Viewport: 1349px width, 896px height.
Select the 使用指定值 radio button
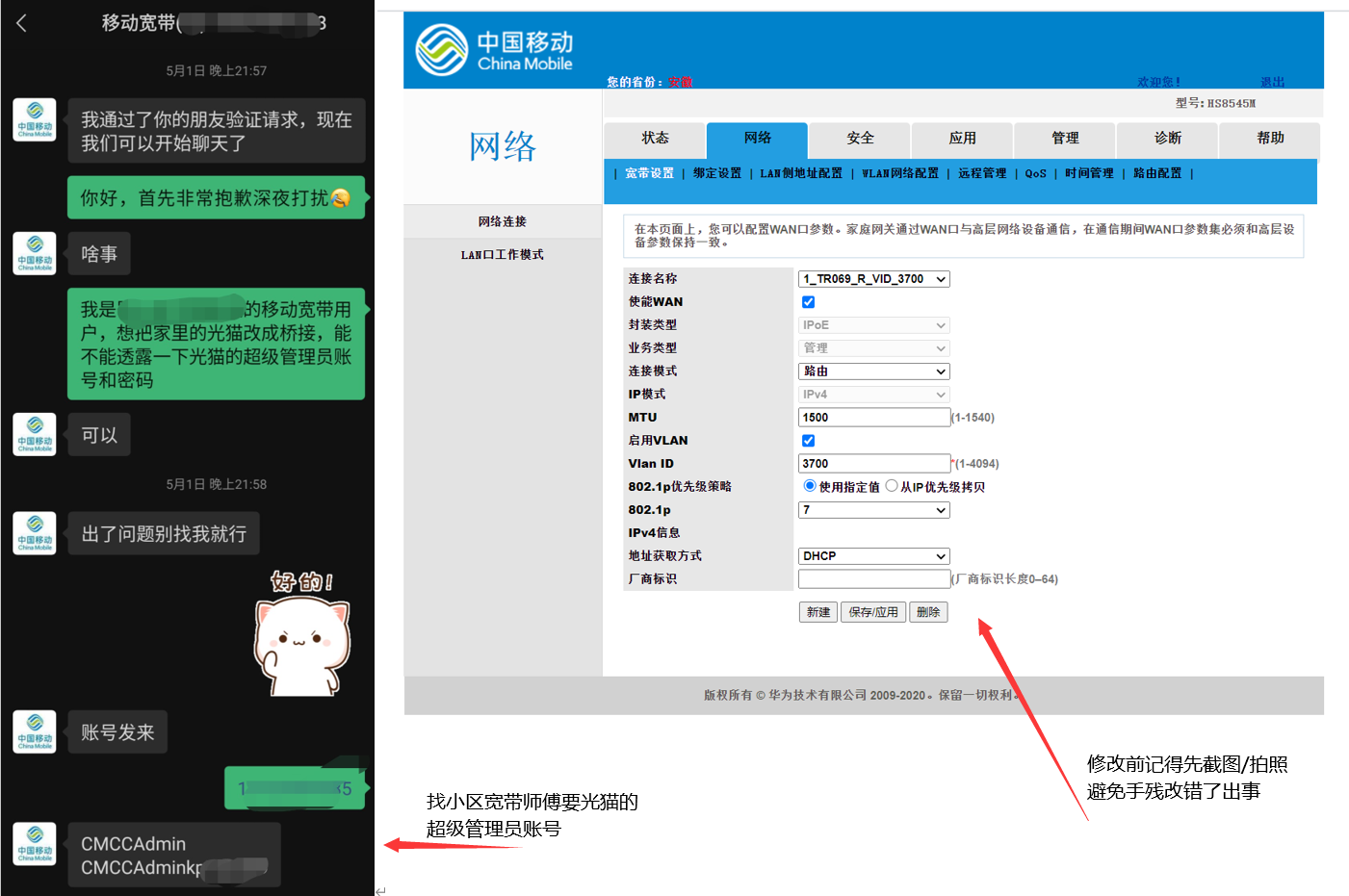[x=810, y=486]
